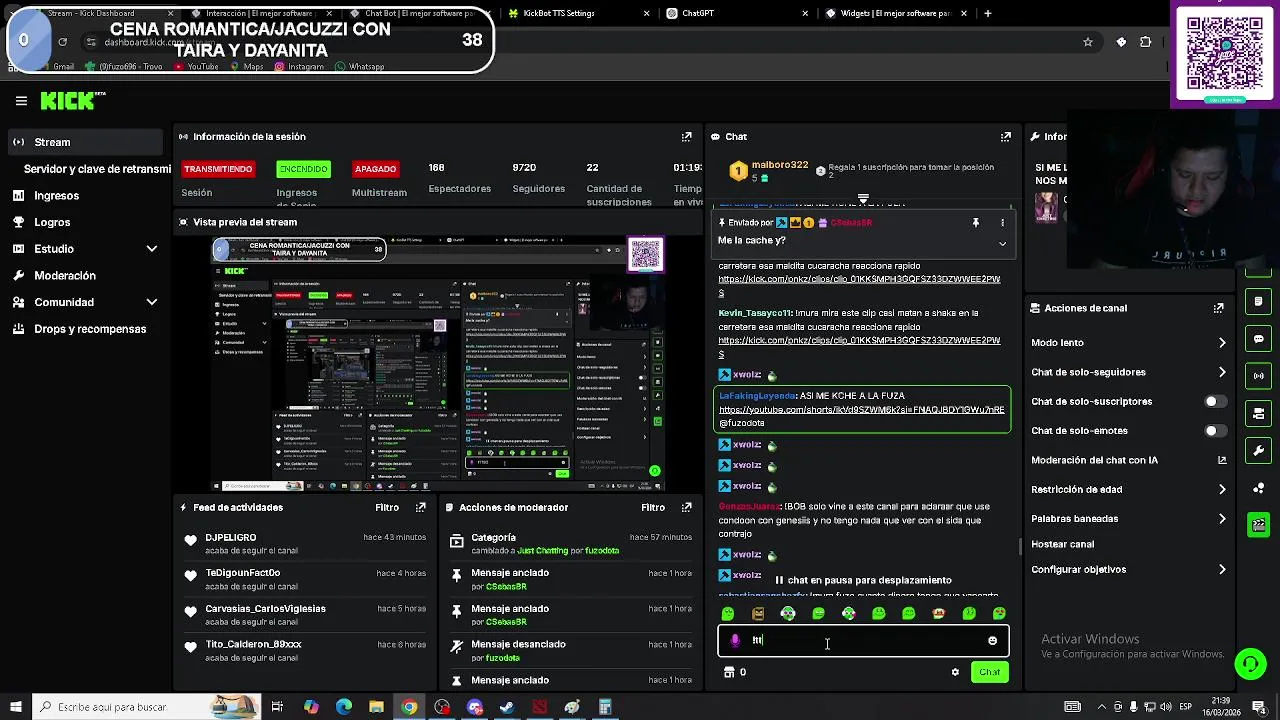This screenshot has height=720, width=1280.
Task: Open Chat de solo-seguidores options arrow
Action: point(1222,372)
